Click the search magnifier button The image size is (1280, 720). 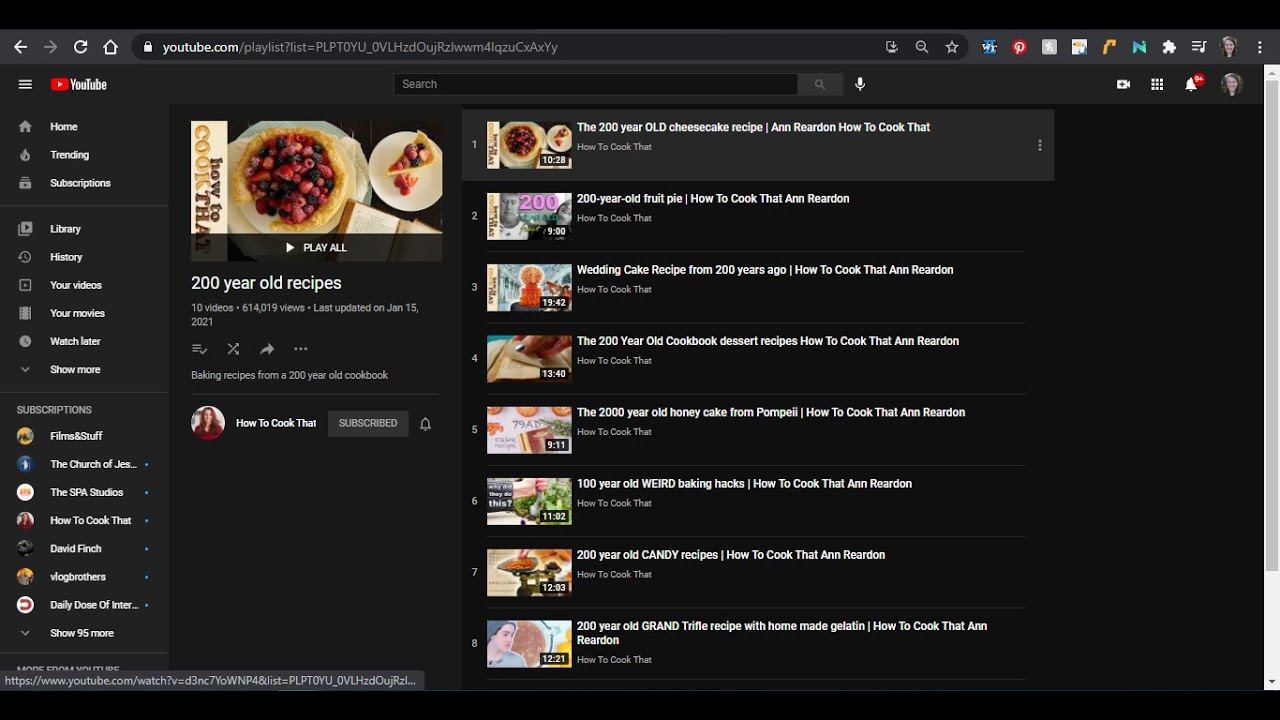820,84
